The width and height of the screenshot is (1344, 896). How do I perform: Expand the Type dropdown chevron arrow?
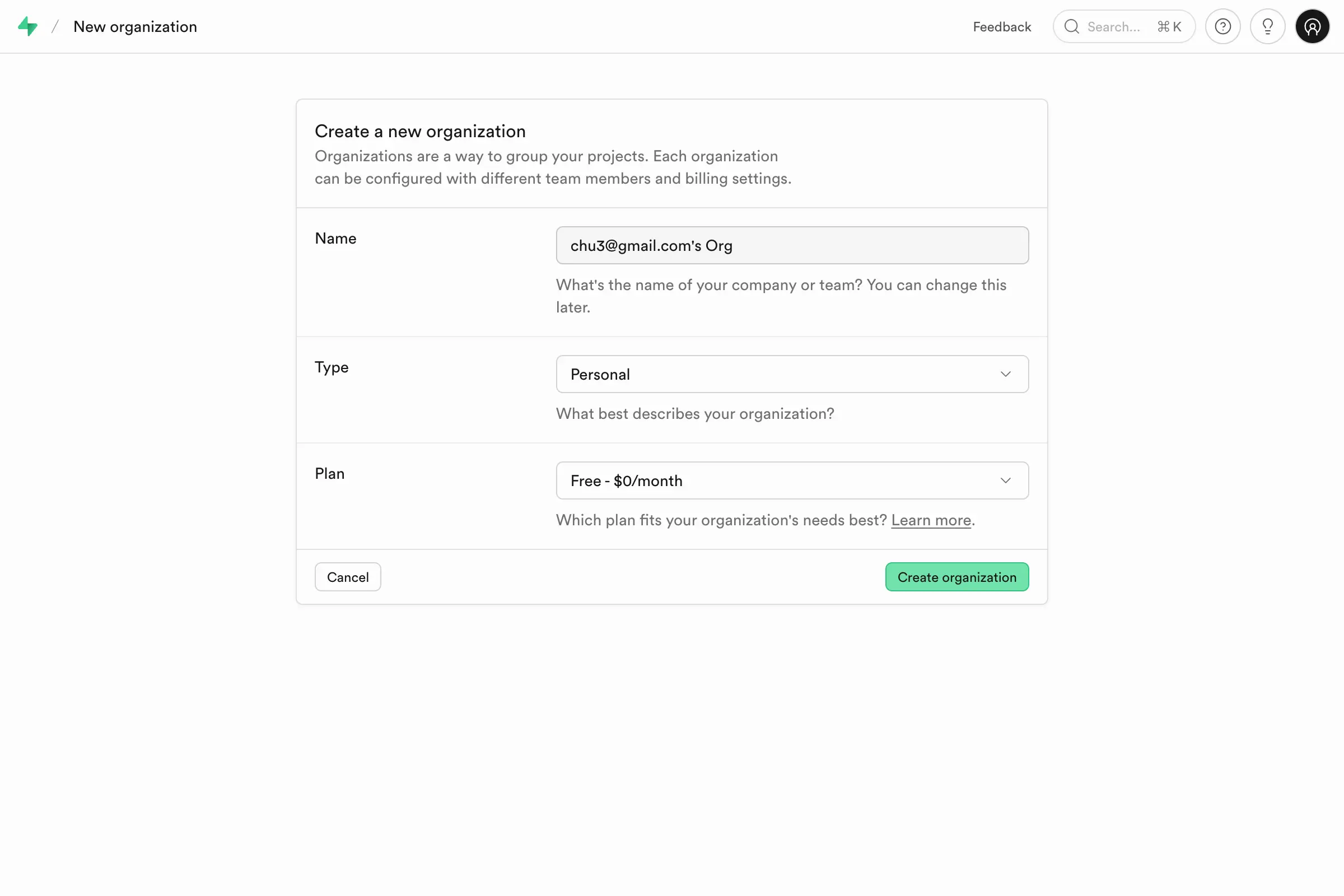point(1005,374)
